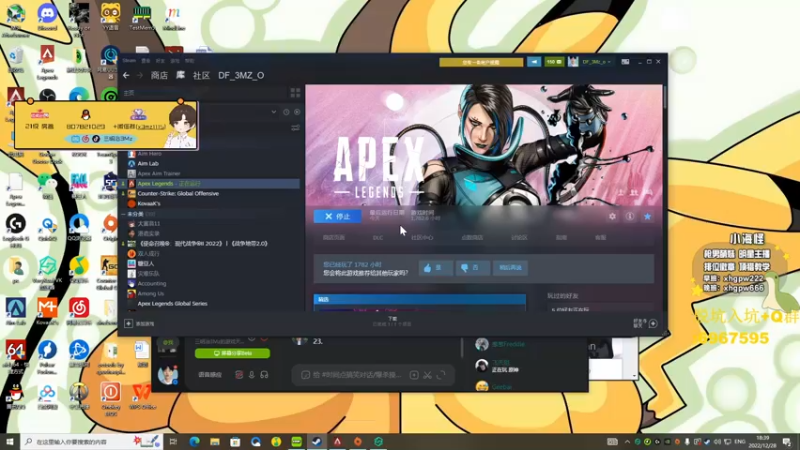Open File Explorer from the taskbar
Image resolution: width=800 pixels, height=450 pixels.
[215, 441]
